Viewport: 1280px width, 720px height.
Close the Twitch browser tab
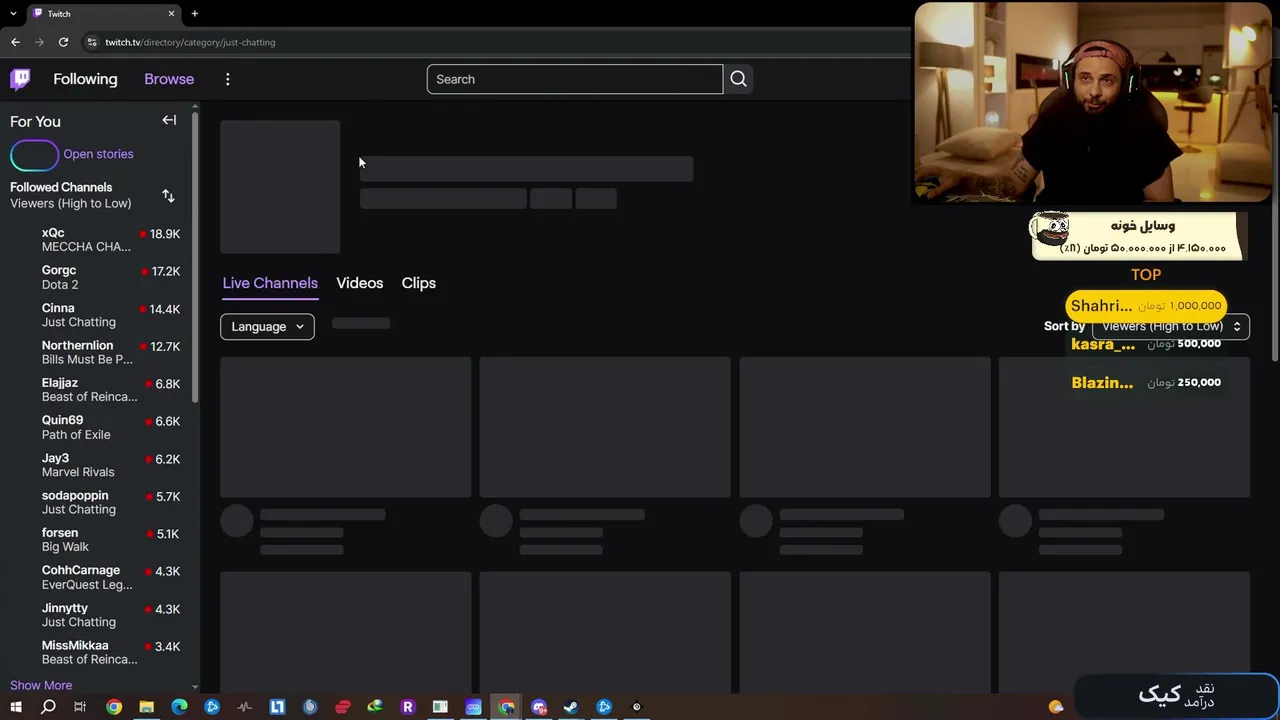[171, 14]
